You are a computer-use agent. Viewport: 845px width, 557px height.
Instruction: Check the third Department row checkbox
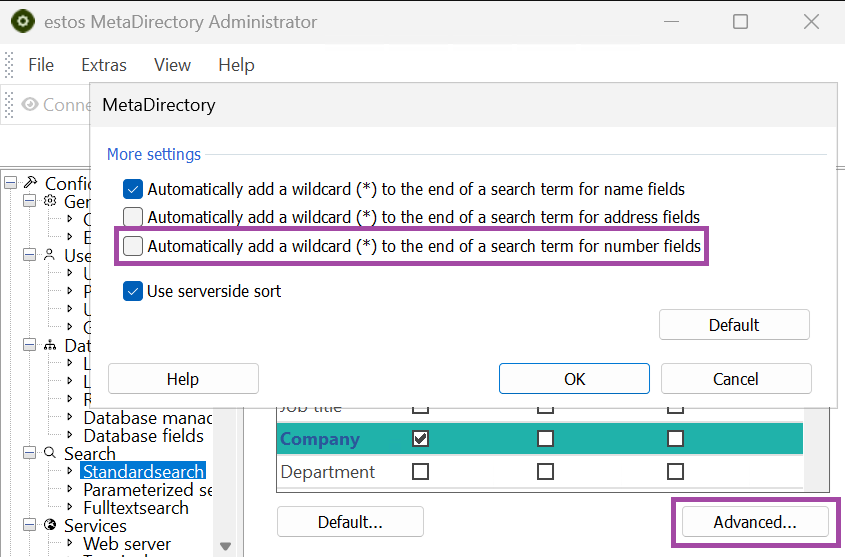[675, 471]
